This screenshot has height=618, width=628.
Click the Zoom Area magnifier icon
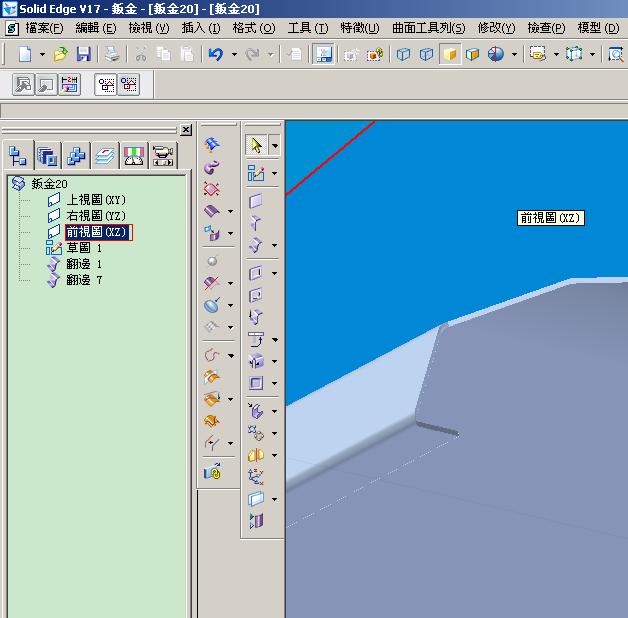tap(616, 54)
